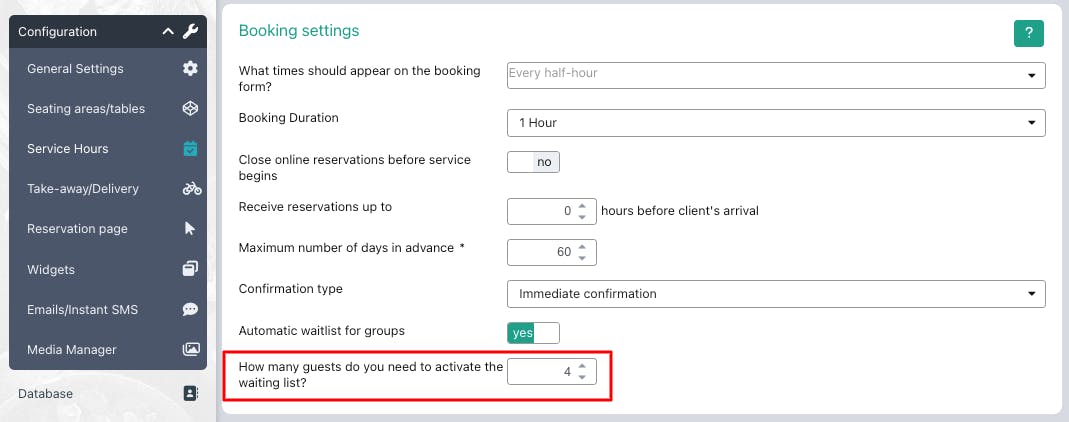Open the Booking Duration dropdown
The height and width of the screenshot is (422, 1069).
[x=776, y=123]
